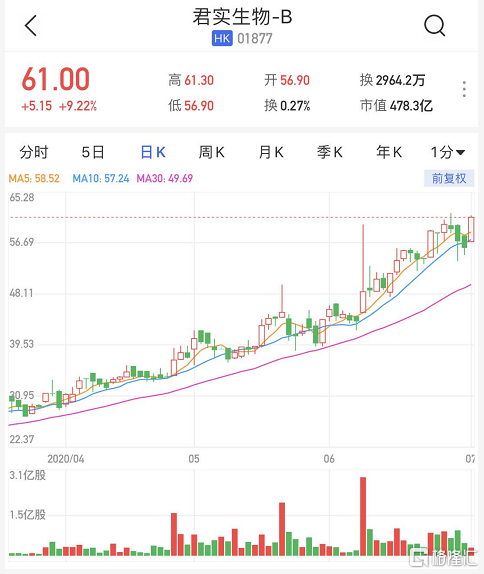Image resolution: width=484 pixels, height=574 pixels.
Task: Tap the tallest red volume bar in June
Action: coord(363,516)
